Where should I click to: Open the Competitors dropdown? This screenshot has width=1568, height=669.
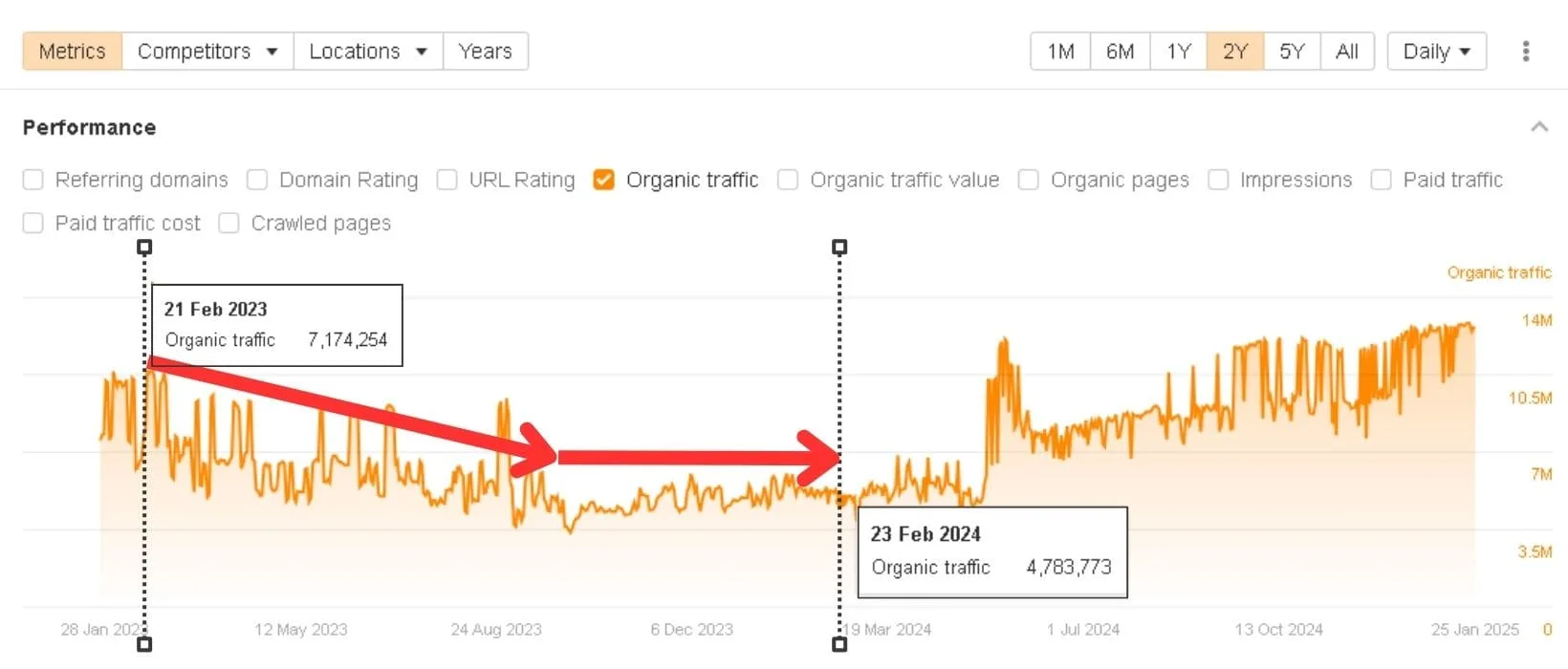tap(207, 52)
